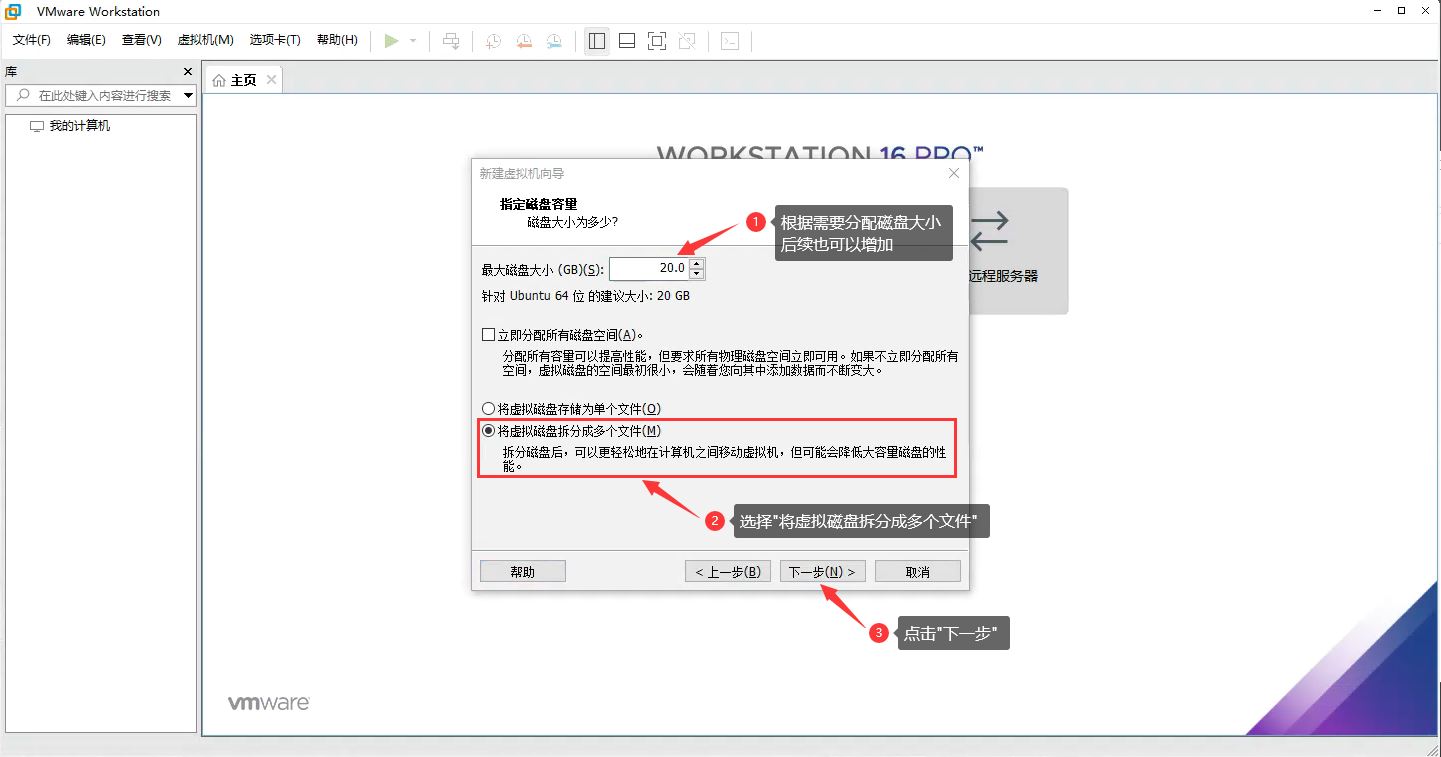1441x757 pixels.
Task: Open the 编辑(E) menu
Action: coord(86,40)
